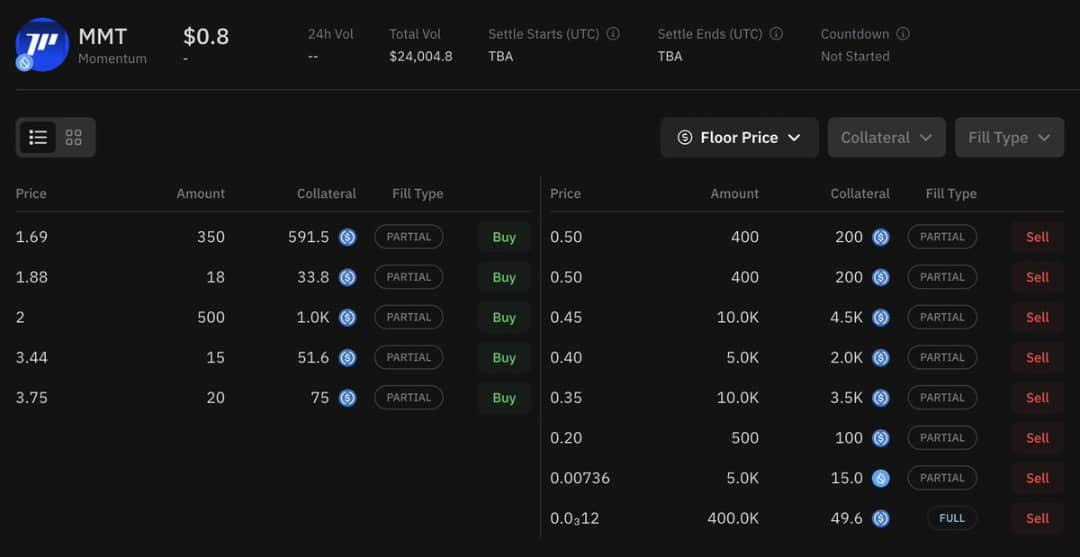This screenshot has height=557, width=1080.
Task: Select the 10.0K amount in 0.35 row
Action: point(739,398)
